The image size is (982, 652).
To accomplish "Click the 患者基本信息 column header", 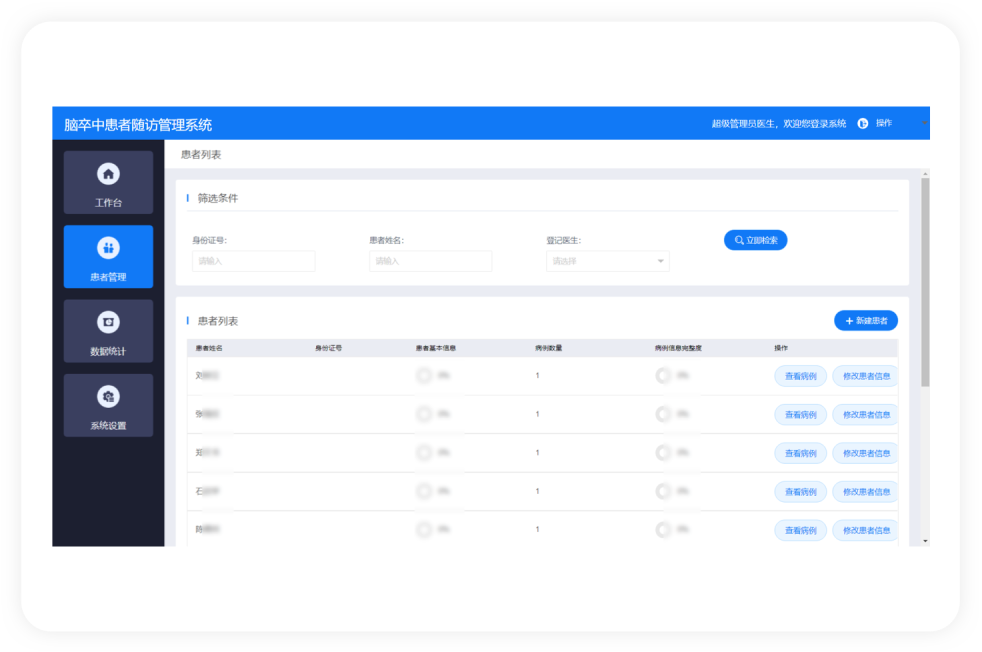I will click(436, 348).
